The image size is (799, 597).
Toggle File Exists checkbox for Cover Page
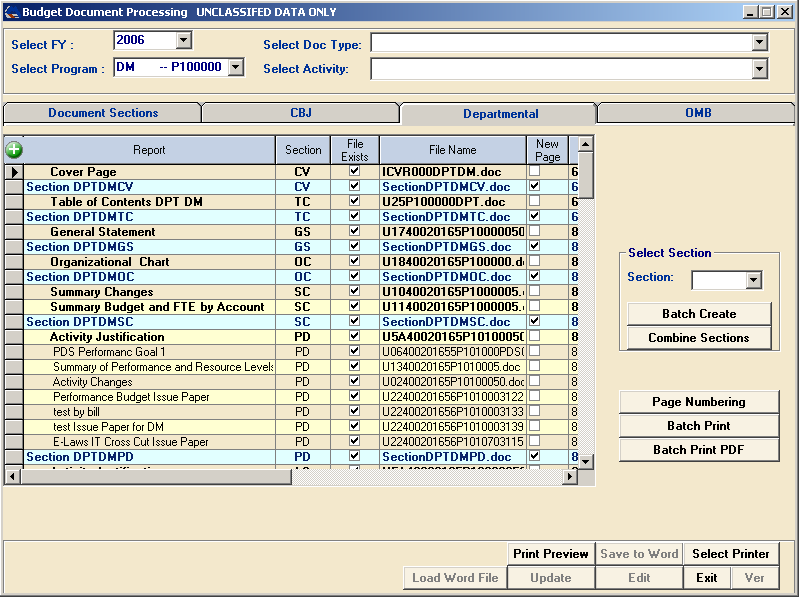pyautogui.click(x=354, y=172)
